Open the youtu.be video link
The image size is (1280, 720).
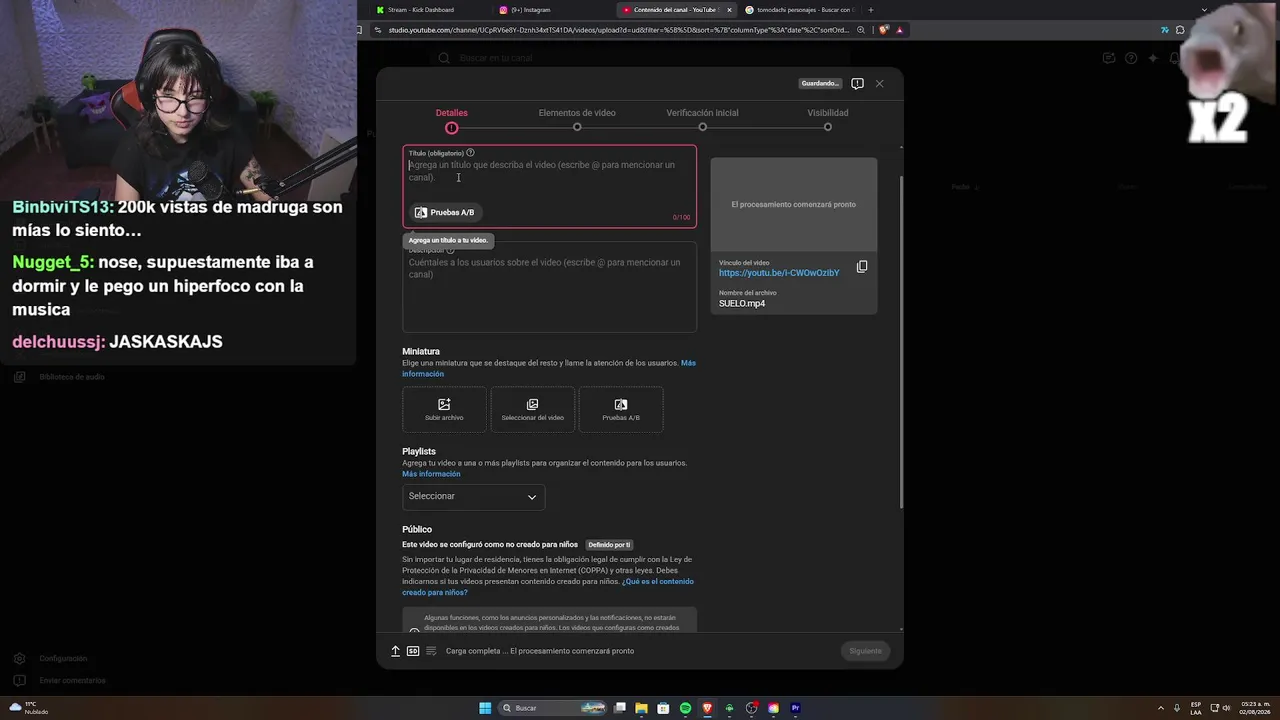(779, 273)
